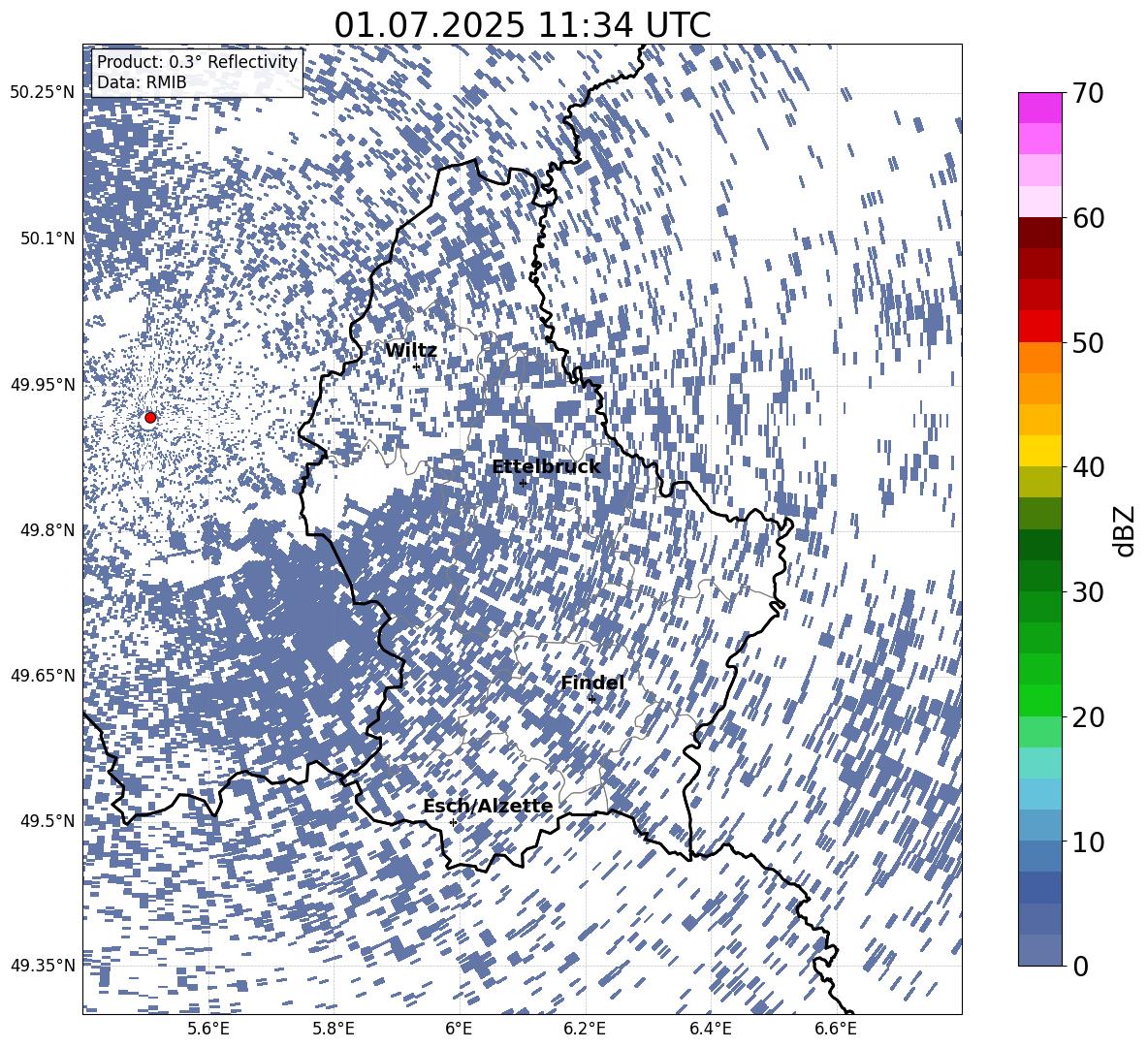
Task: Click the Wiltz city label
Action: pos(411,350)
